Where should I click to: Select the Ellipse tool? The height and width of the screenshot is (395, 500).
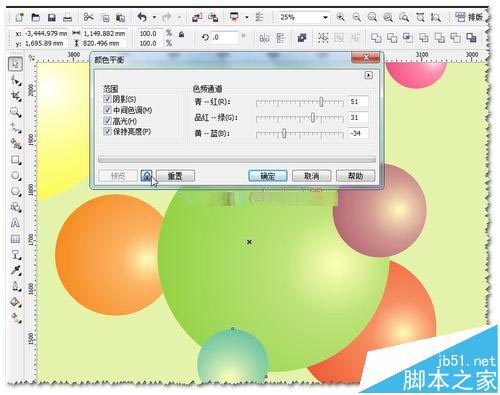coord(16,176)
